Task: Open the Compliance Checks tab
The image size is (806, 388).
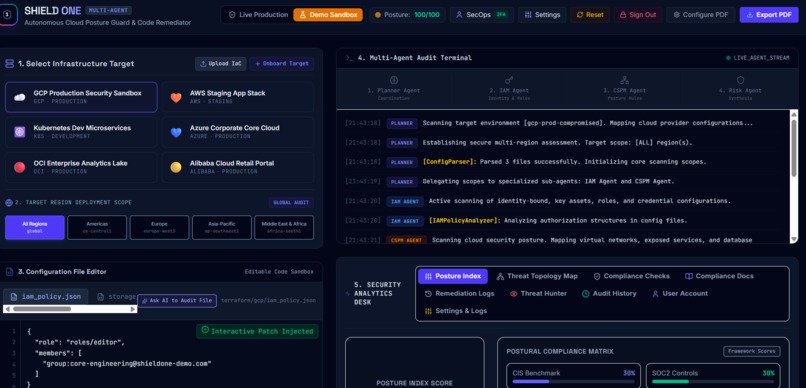Action: (631, 276)
